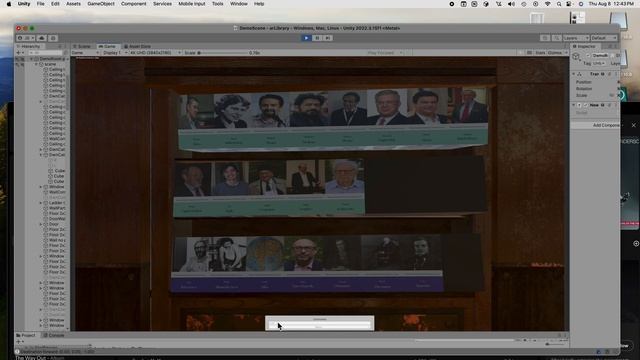Open the Transform component help icon
The width and height of the screenshot is (640, 360).
pos(603,74)
